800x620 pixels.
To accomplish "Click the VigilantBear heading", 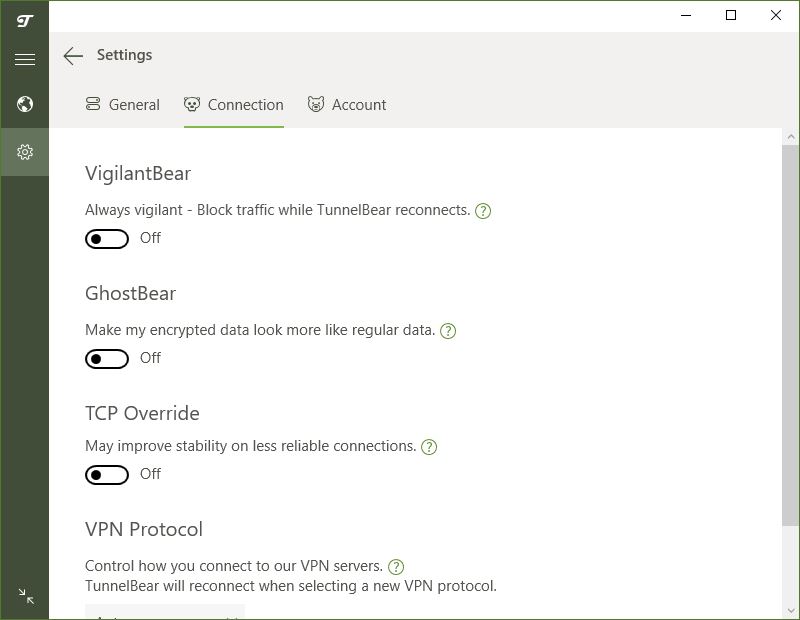I will (138, 174).
